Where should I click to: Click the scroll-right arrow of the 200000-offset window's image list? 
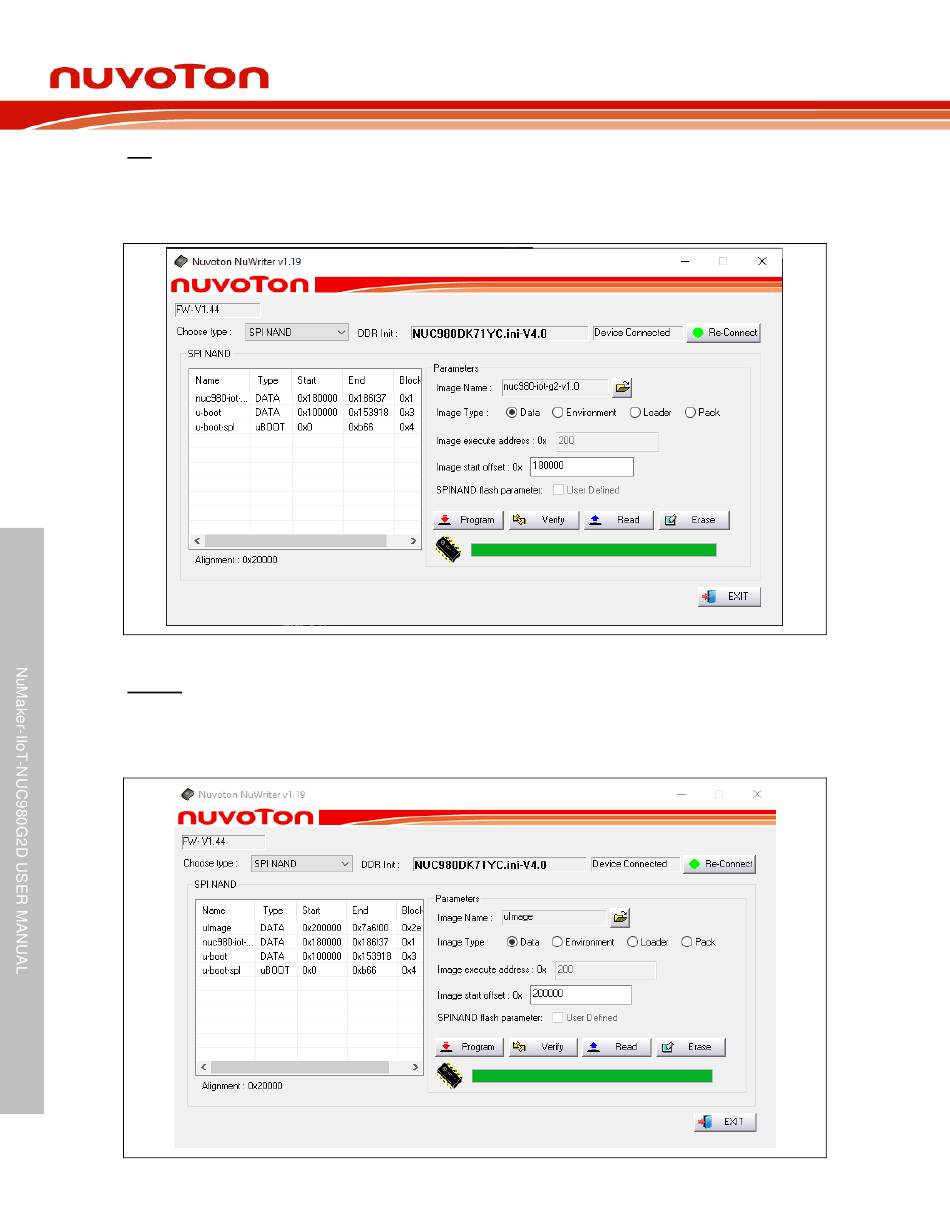pos(417,1067)
